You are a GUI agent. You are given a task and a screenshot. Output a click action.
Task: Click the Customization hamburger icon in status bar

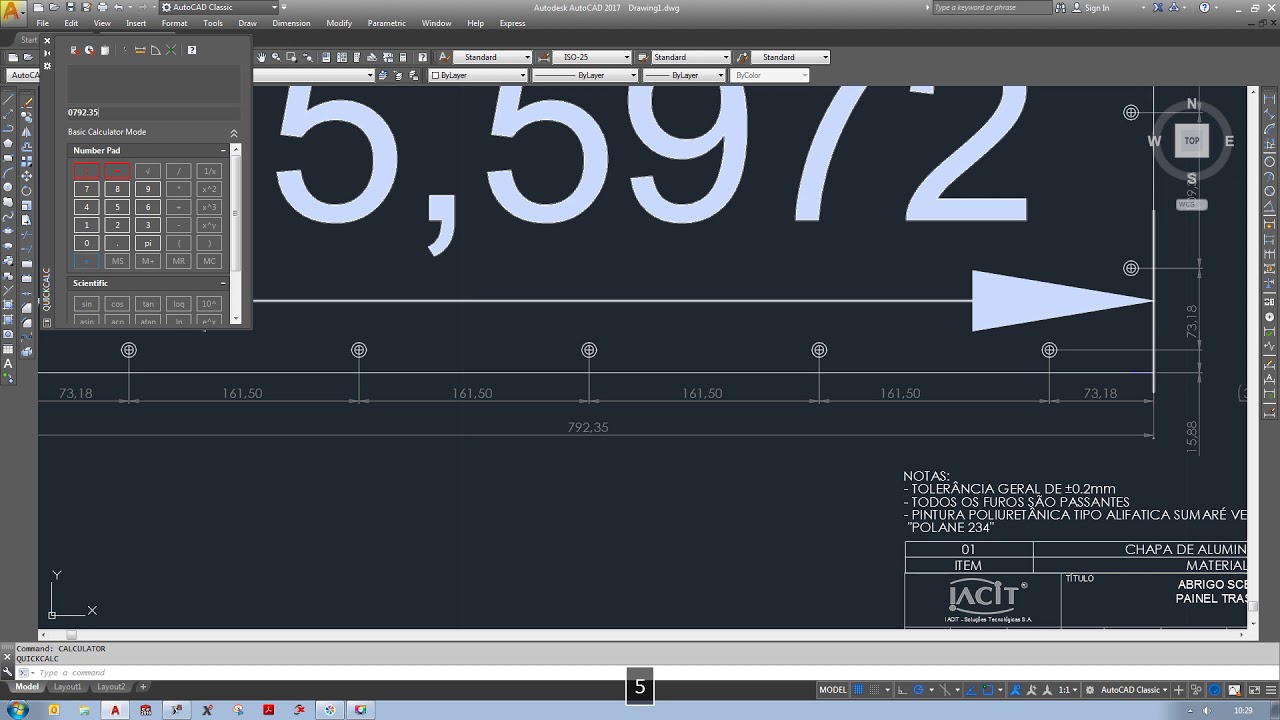(x=1271, y=690)
